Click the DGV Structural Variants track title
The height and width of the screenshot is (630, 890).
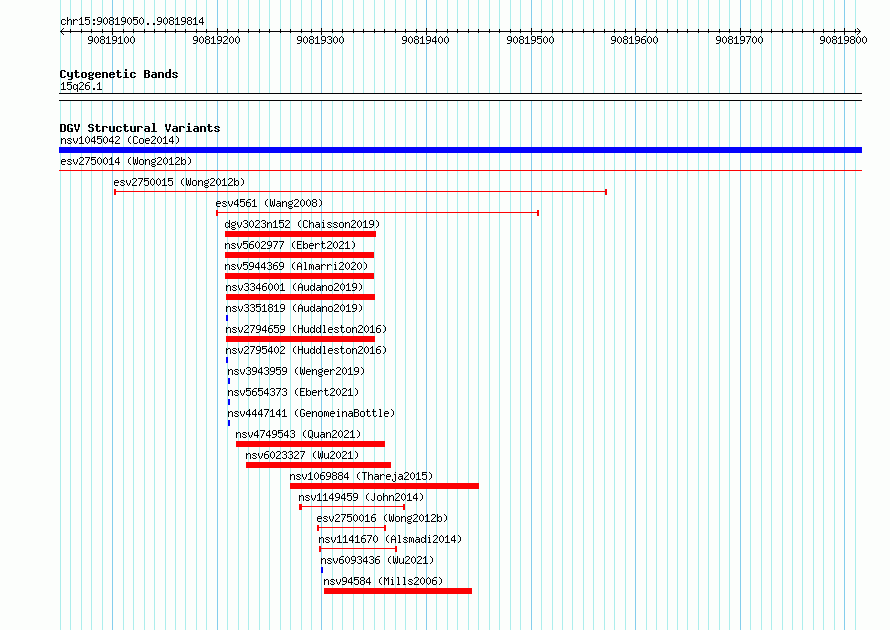(140, 128)
